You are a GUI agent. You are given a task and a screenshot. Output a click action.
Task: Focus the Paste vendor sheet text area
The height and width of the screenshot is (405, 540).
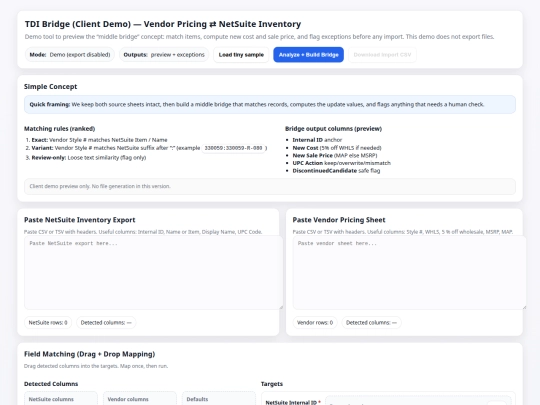[x=409, y=272]
